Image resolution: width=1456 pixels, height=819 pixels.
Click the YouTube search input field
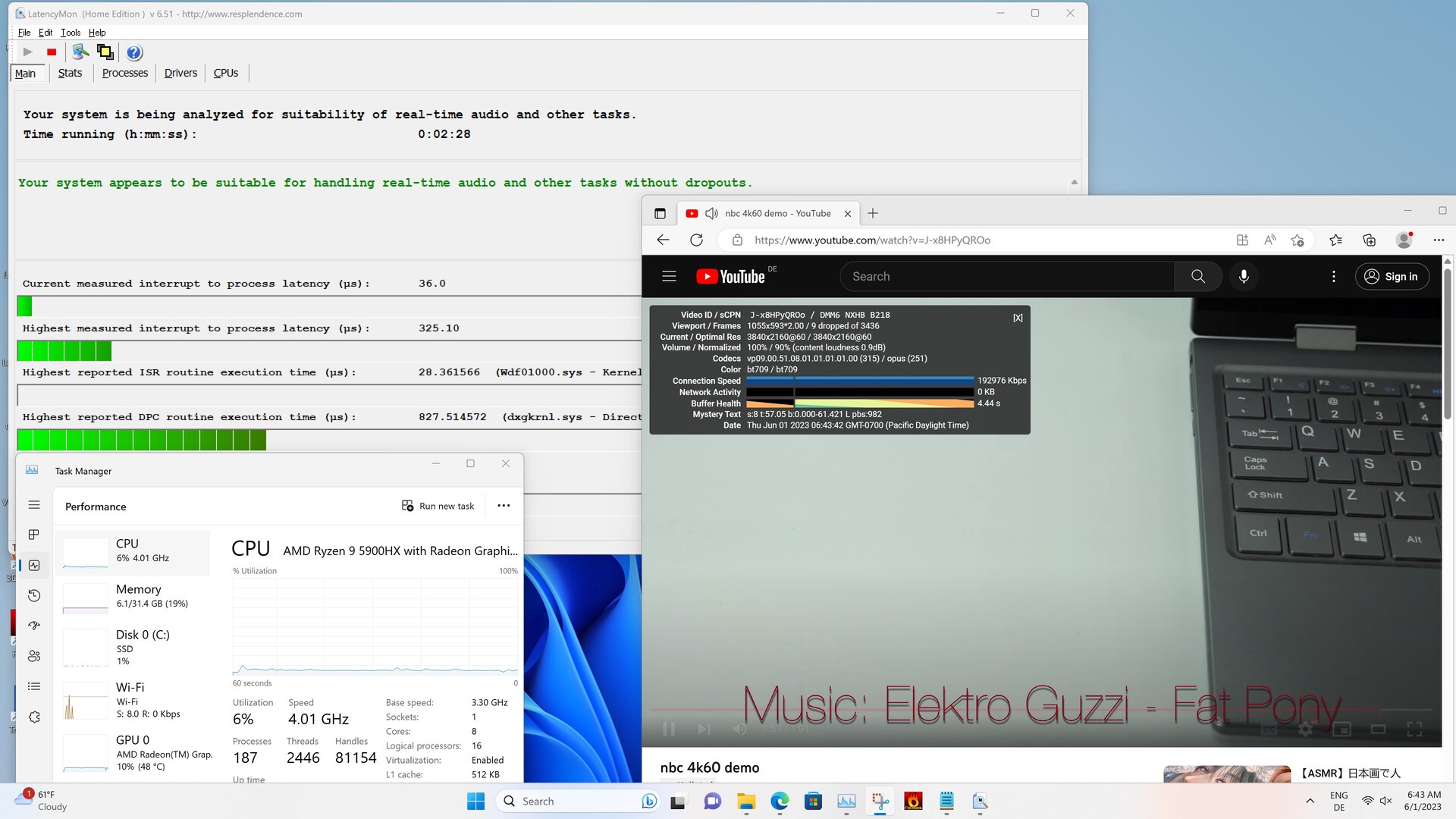click(1009, 277)
